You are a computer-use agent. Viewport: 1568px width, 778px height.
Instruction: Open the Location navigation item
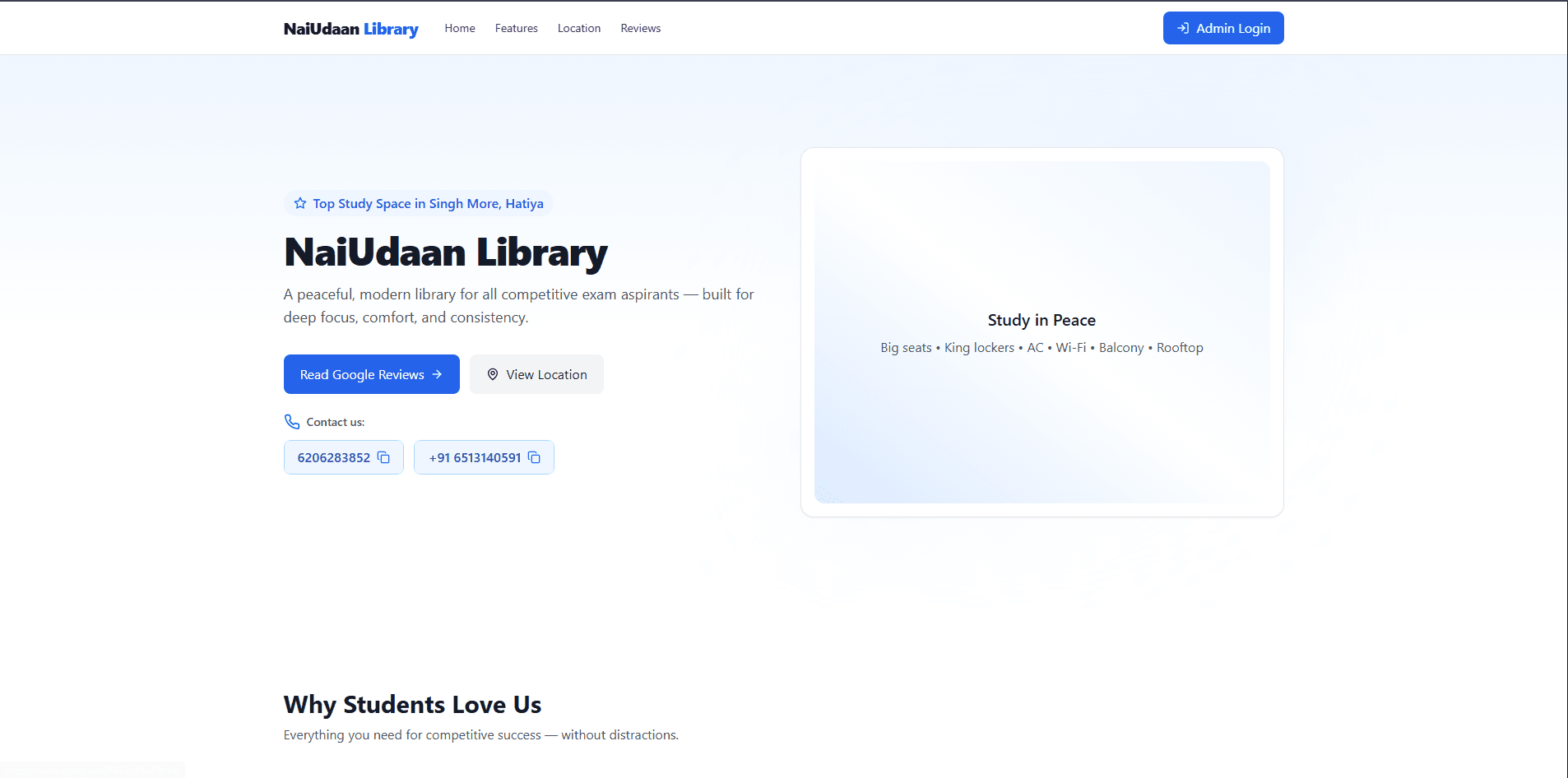(578, 28)
